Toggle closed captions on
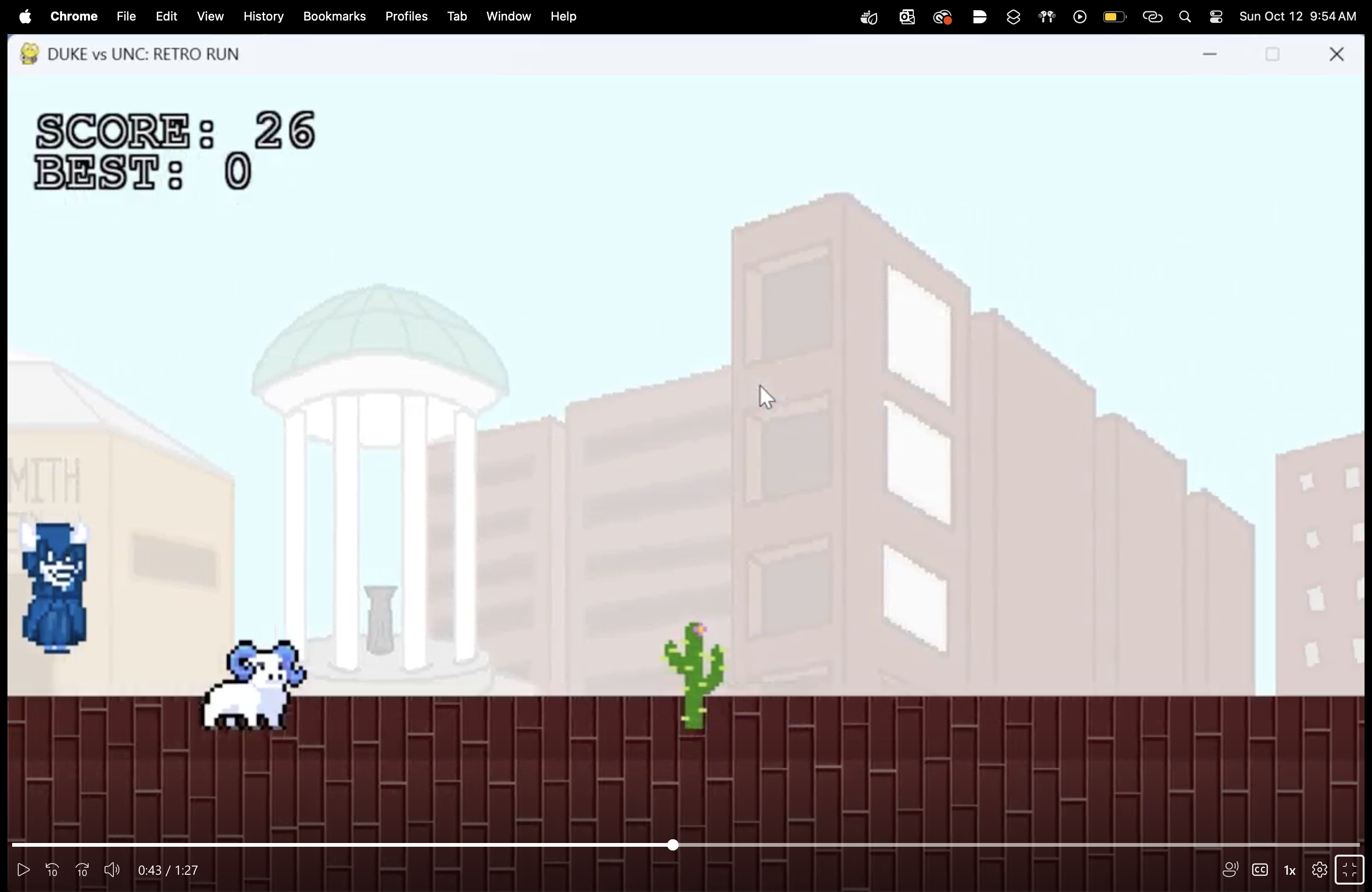The height and width of the screenshot is (892, 1372). 1260,870
